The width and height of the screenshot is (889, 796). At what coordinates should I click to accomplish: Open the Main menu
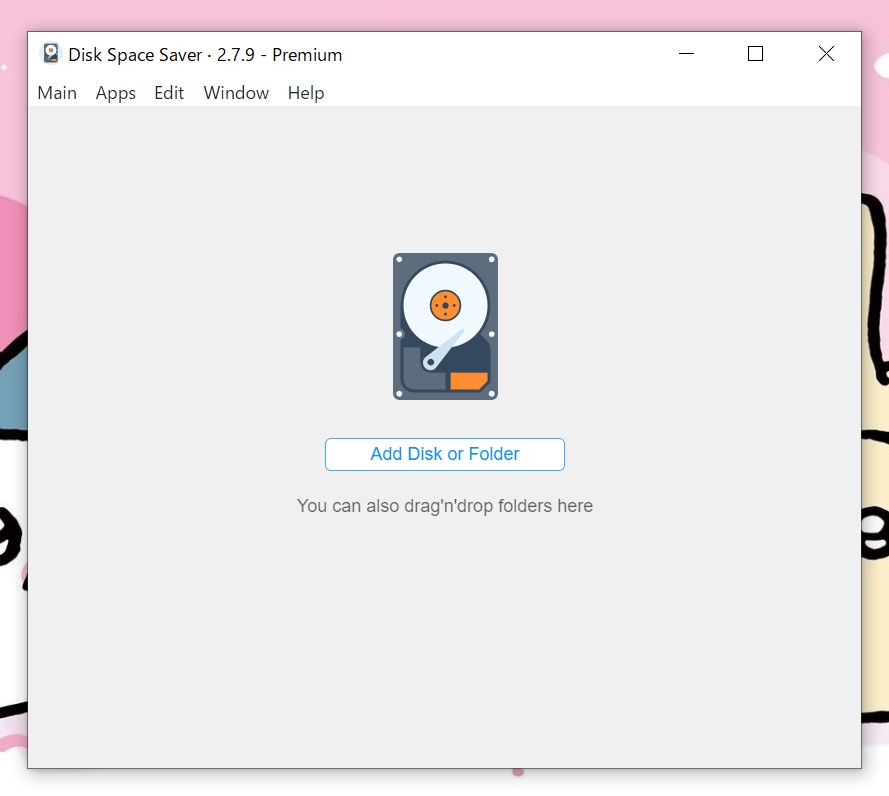click(x=57, y=92)
